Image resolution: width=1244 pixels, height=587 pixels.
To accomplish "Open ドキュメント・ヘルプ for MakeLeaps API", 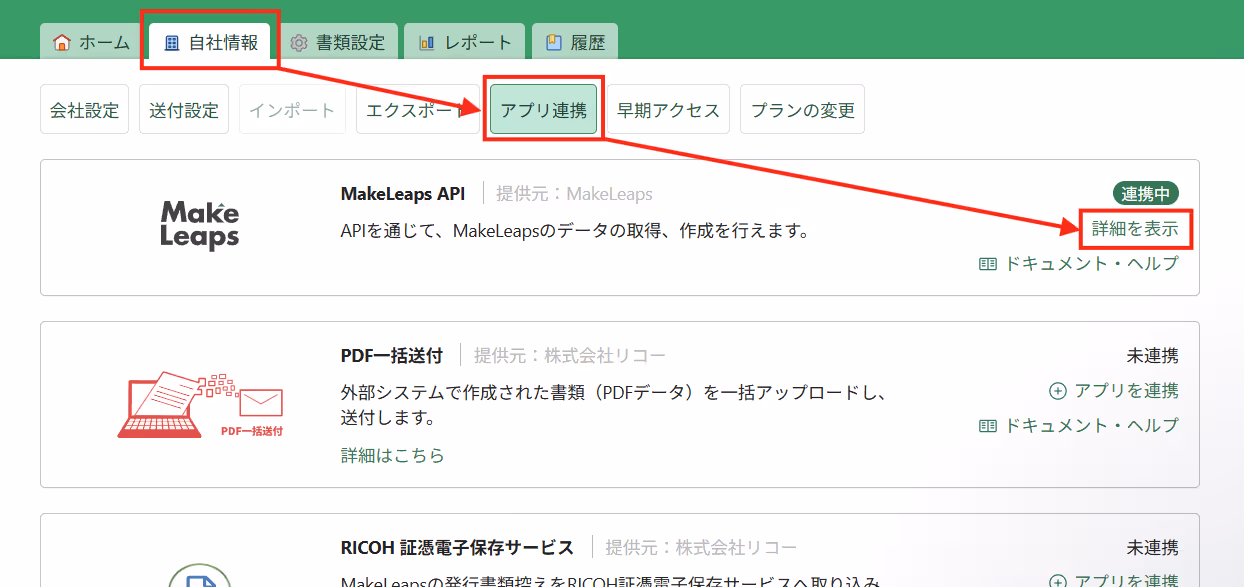I will pyautogui.click(x=1092, y=264).
